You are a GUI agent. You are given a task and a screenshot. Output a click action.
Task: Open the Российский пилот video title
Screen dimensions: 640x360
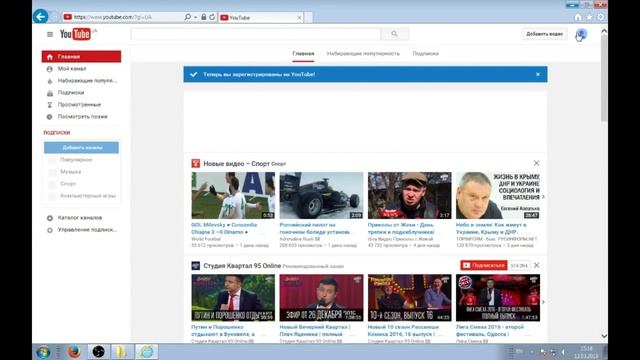[315, 228]
